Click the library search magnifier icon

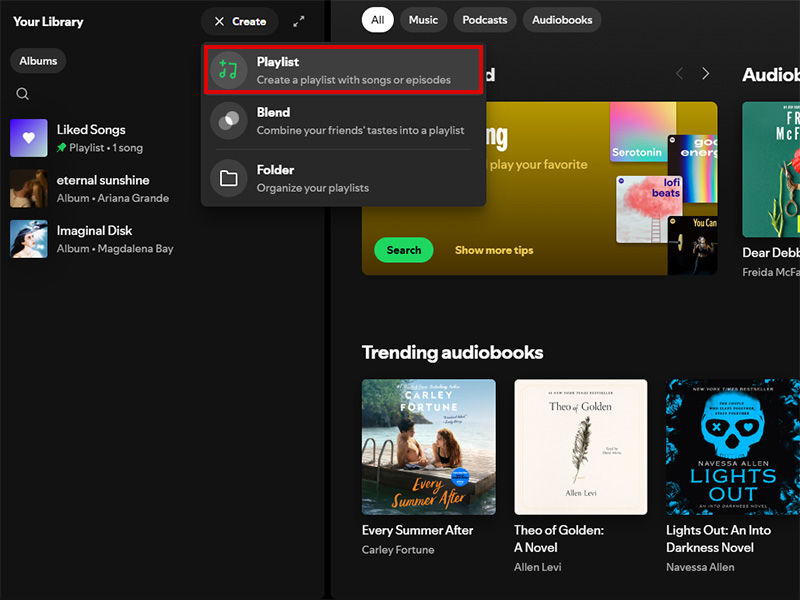(x=22, y=94)
